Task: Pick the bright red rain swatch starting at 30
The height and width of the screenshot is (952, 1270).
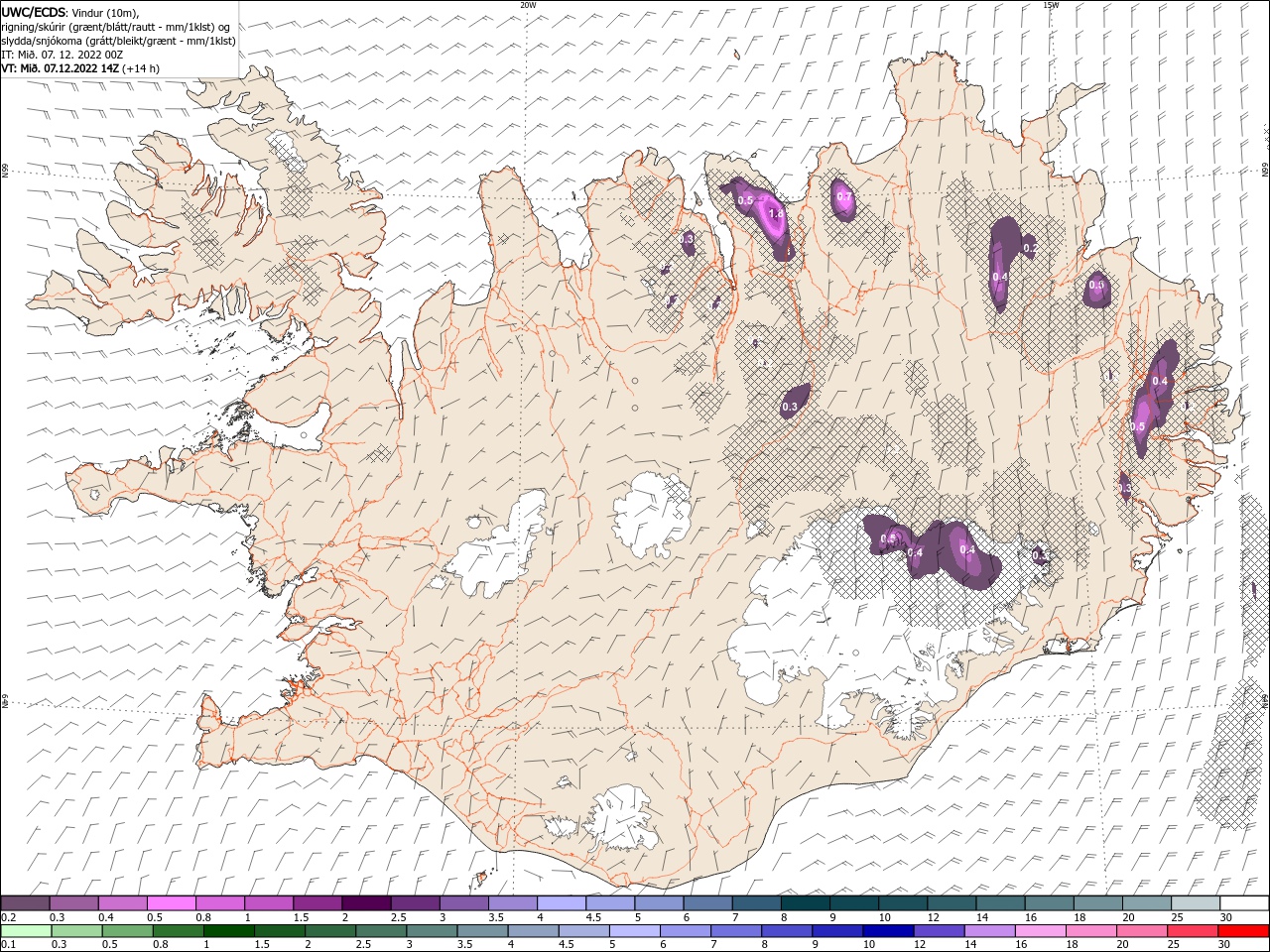Action: 1244,931
